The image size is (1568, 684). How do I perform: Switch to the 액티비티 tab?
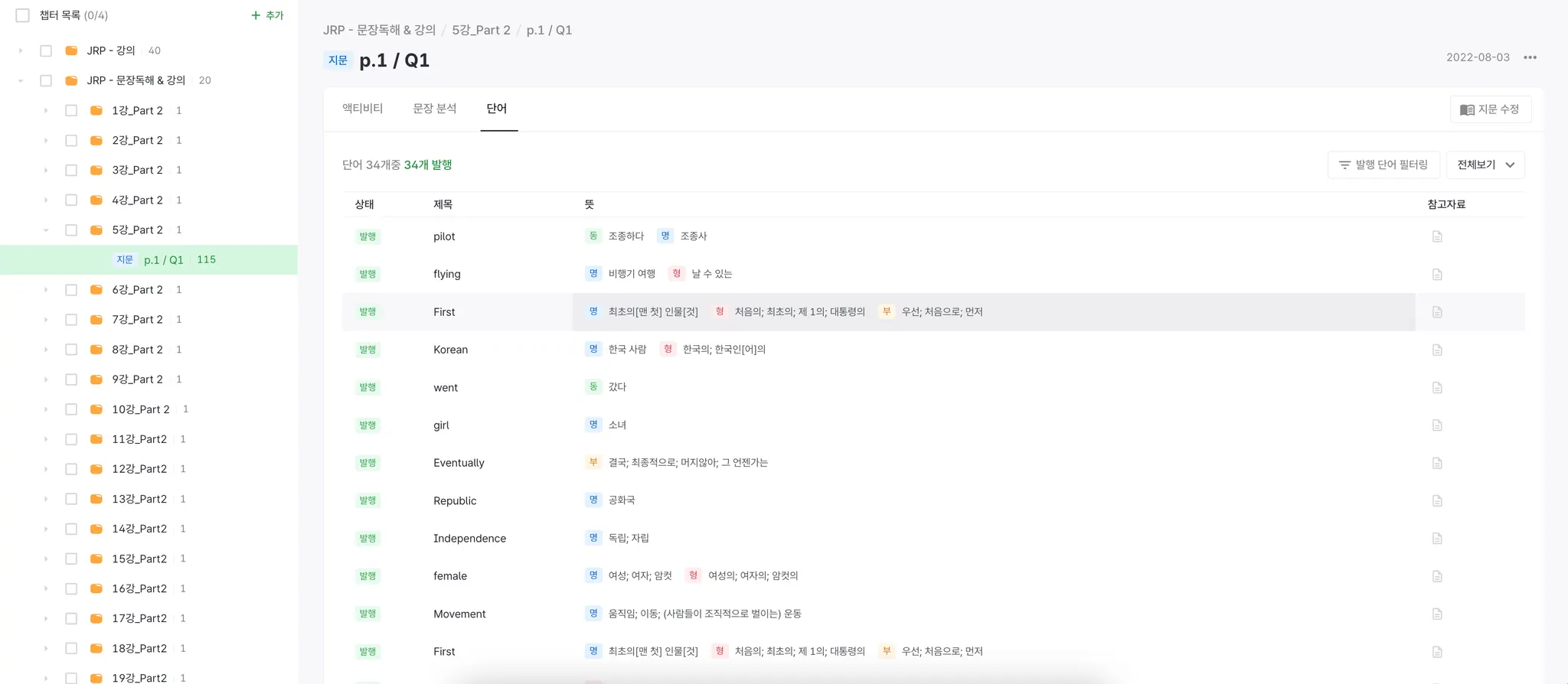tap(362, 109)
